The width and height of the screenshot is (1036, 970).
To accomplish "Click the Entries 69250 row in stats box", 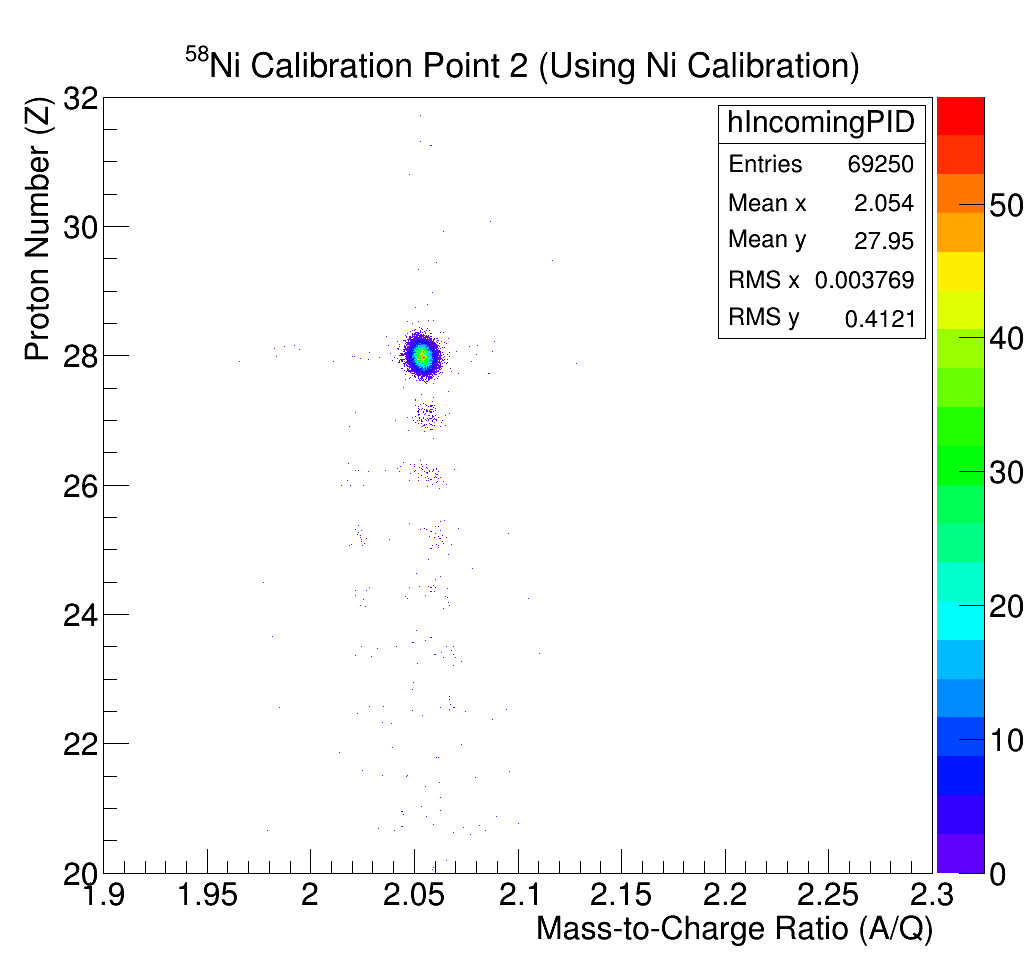I will tap(821, 165).
